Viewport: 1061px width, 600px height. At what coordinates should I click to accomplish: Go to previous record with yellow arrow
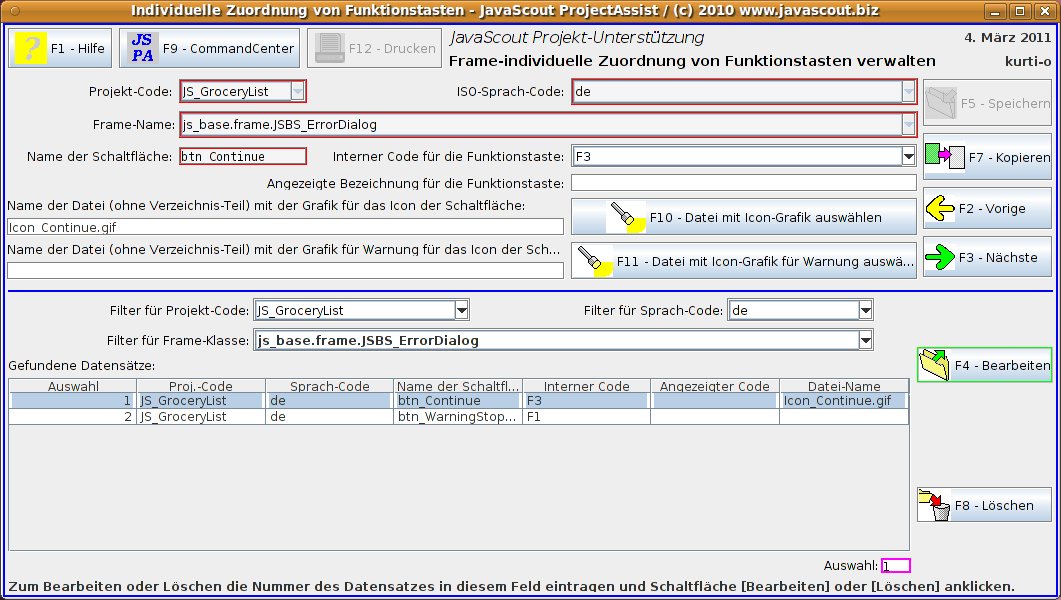939,209
